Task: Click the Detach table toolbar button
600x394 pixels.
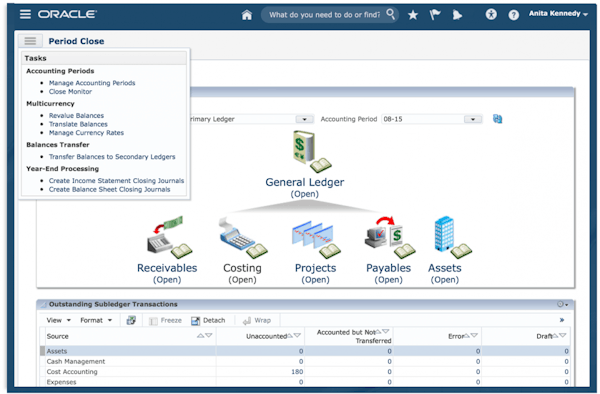Action: point(208,320)
